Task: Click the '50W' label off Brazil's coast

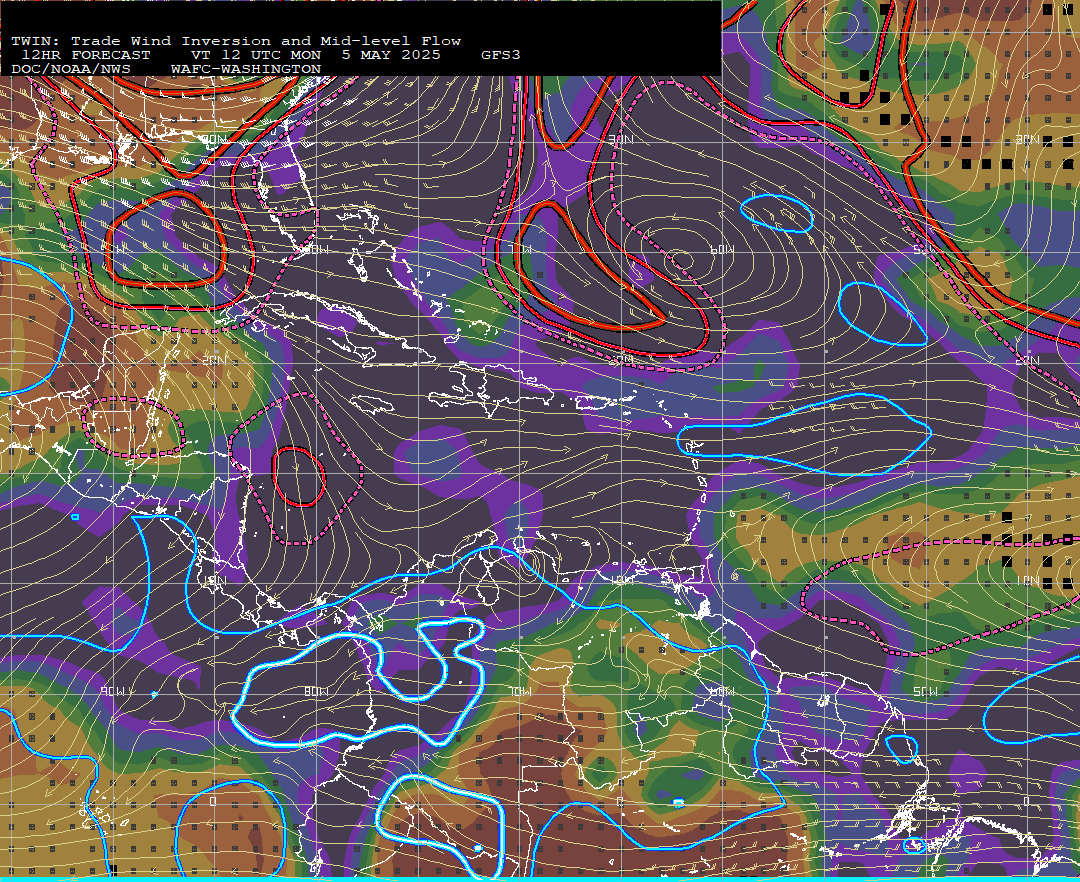Action: (x=926, y=691)
